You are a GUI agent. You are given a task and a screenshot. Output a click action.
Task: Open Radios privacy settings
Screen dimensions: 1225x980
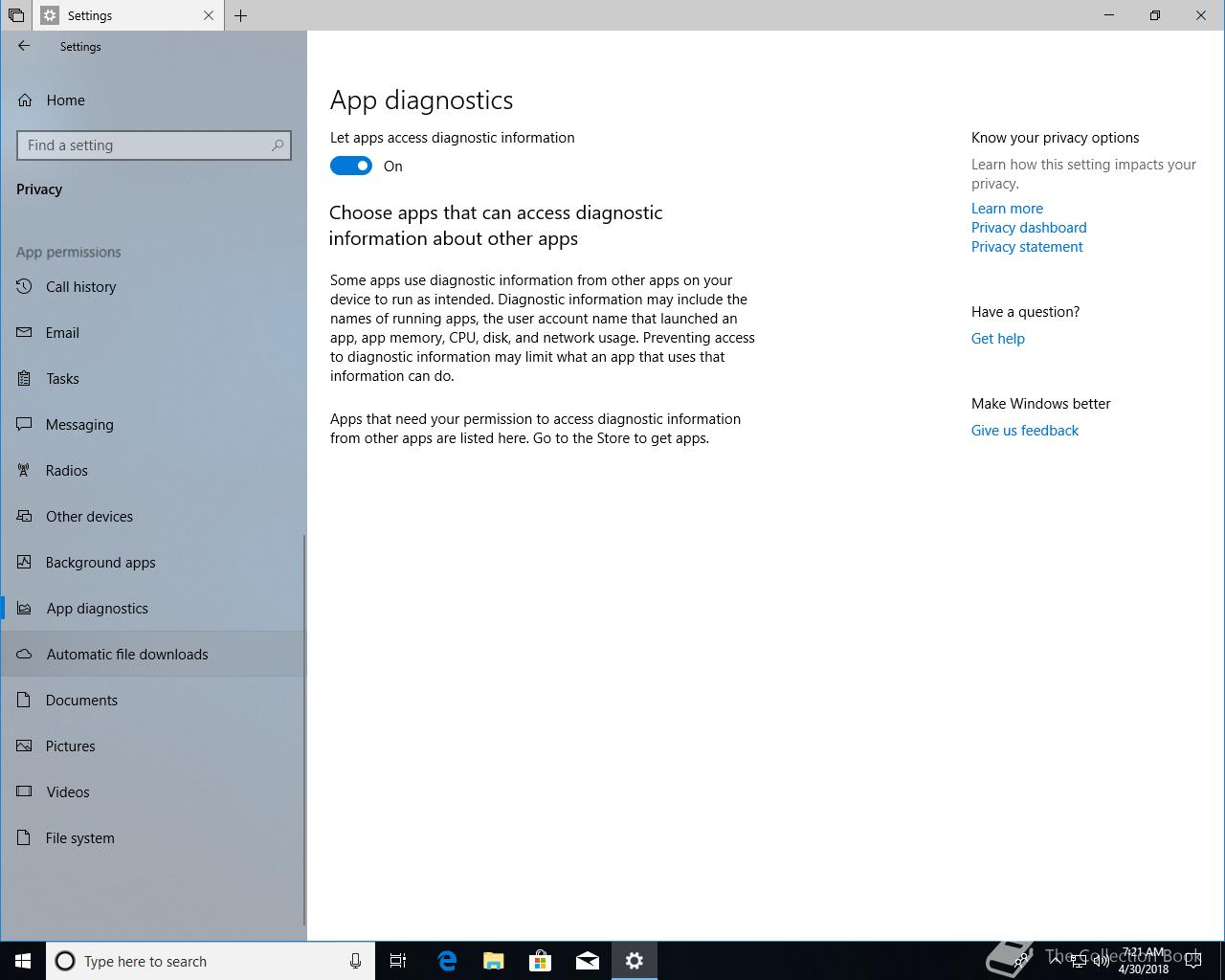(153, 471)
